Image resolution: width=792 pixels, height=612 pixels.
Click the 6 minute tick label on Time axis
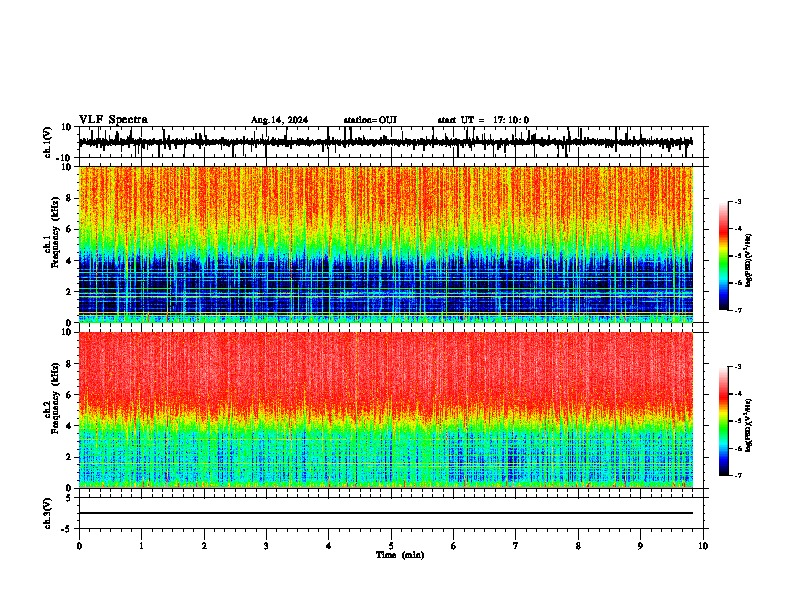[454, 546]
